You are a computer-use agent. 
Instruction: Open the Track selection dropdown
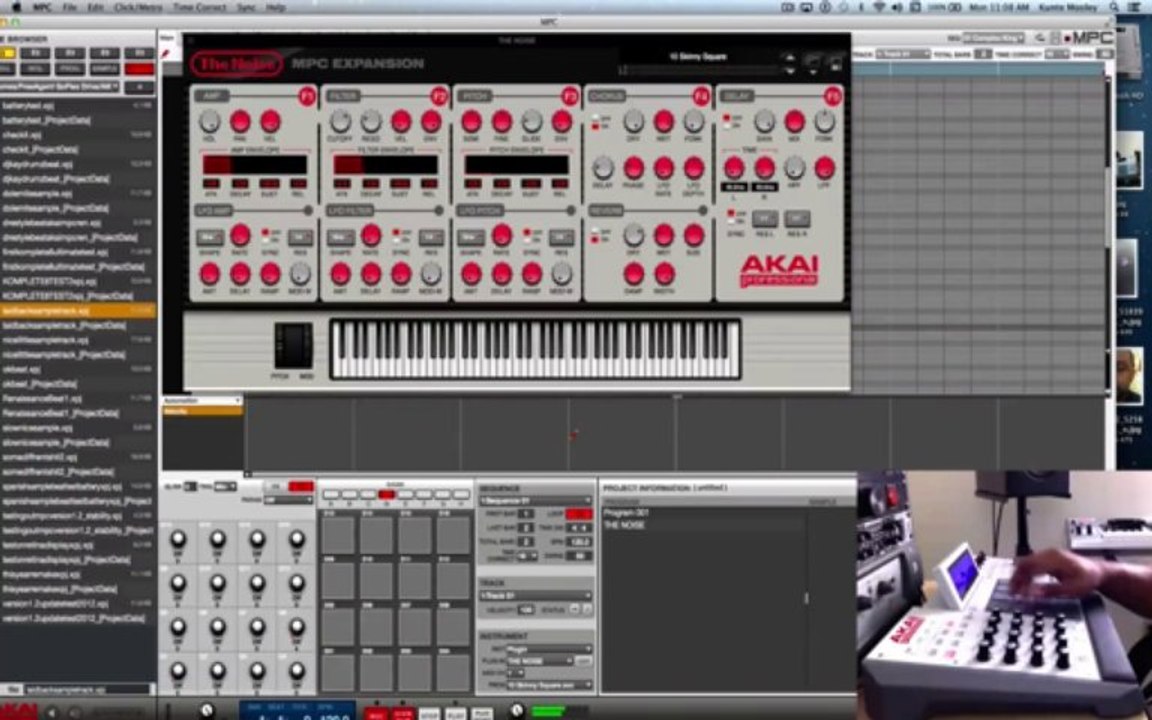[x=536, y=596]
